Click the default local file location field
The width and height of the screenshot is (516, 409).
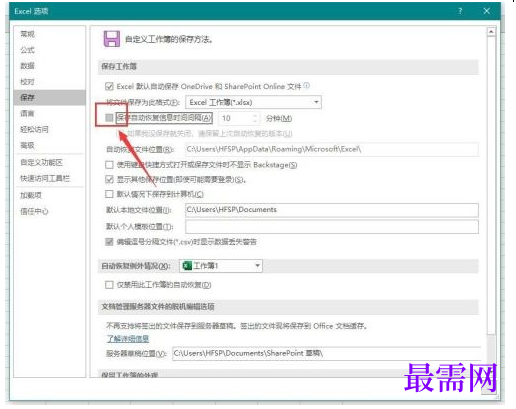pyautogui.click(x=332, y=210)
